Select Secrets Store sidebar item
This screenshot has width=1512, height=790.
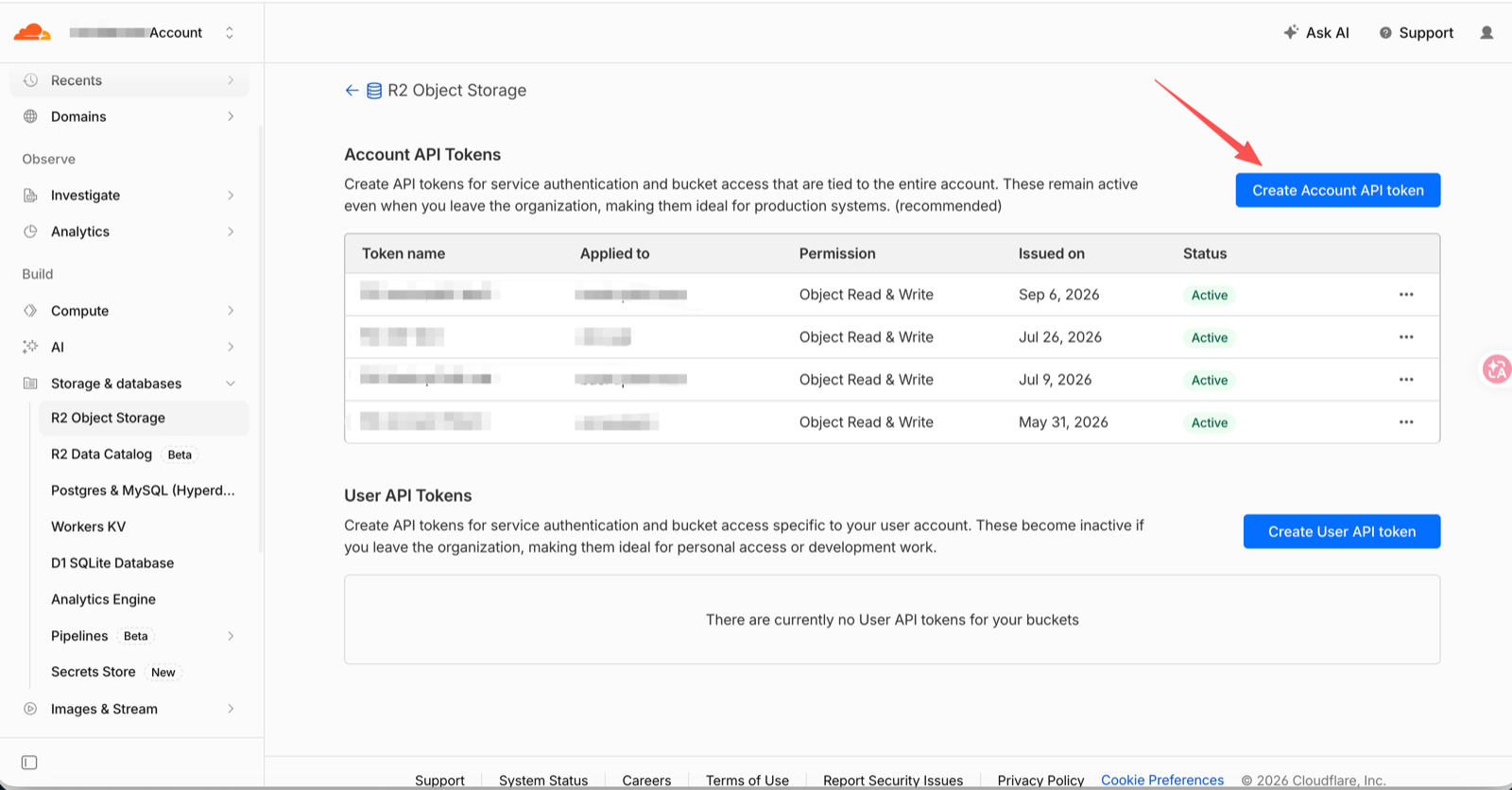pos(144,672)
